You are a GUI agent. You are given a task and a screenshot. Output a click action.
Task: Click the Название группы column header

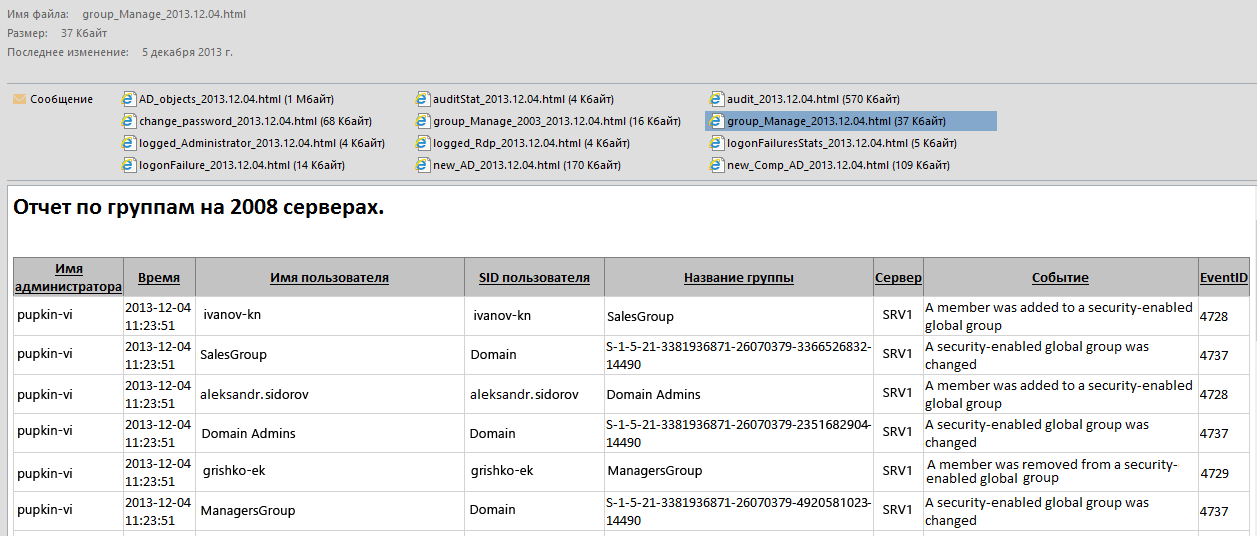coord(738,277)
